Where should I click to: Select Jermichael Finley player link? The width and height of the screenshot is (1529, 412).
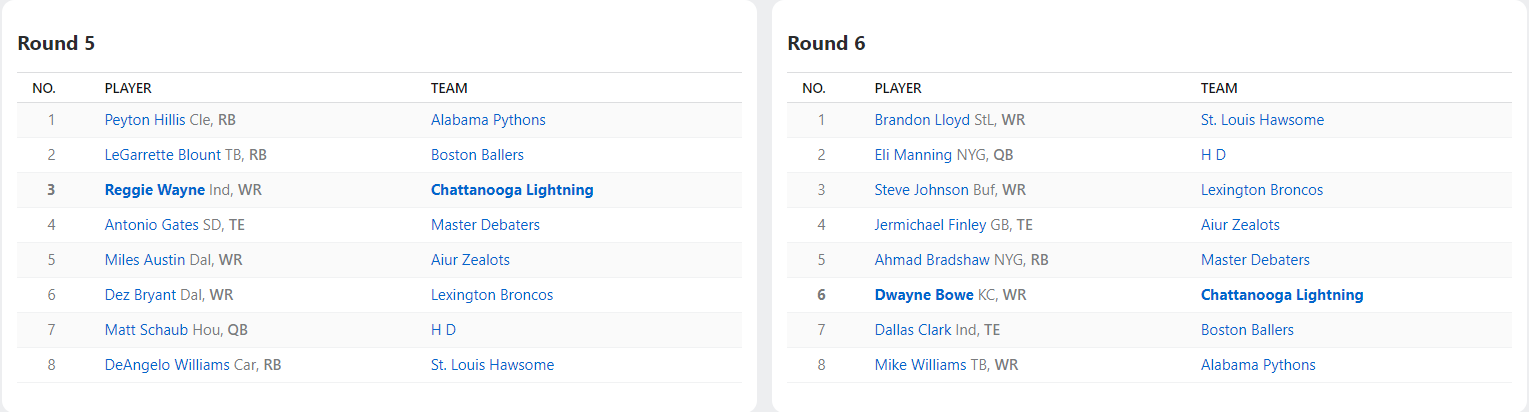pyautogui.click(x=930, y=225)
